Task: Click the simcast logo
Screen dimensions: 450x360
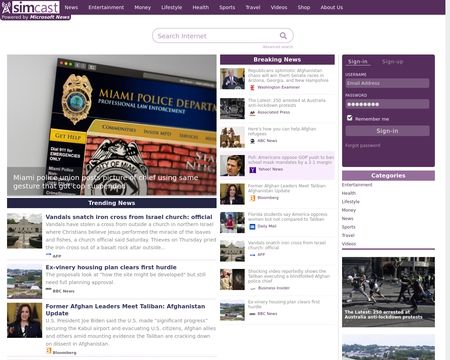Action: click(31, 7)
